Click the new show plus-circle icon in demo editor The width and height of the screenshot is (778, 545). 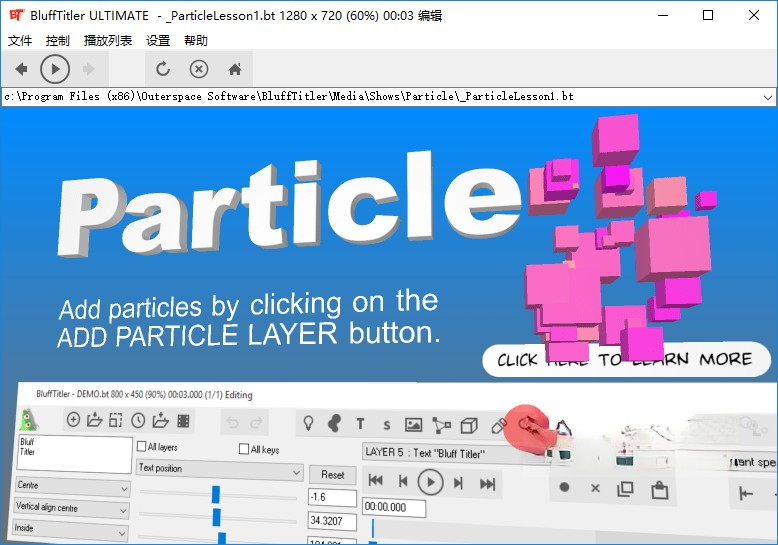tap(73, 419)
